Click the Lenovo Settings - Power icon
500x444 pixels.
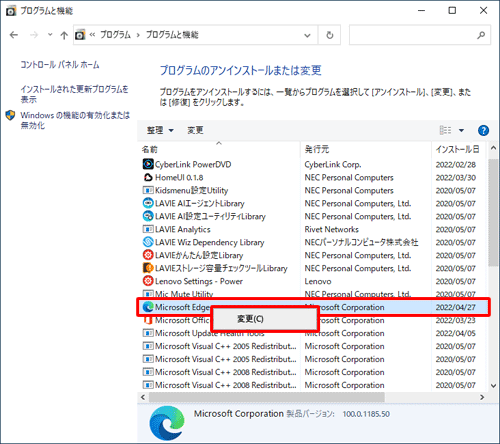pos(148,281)
